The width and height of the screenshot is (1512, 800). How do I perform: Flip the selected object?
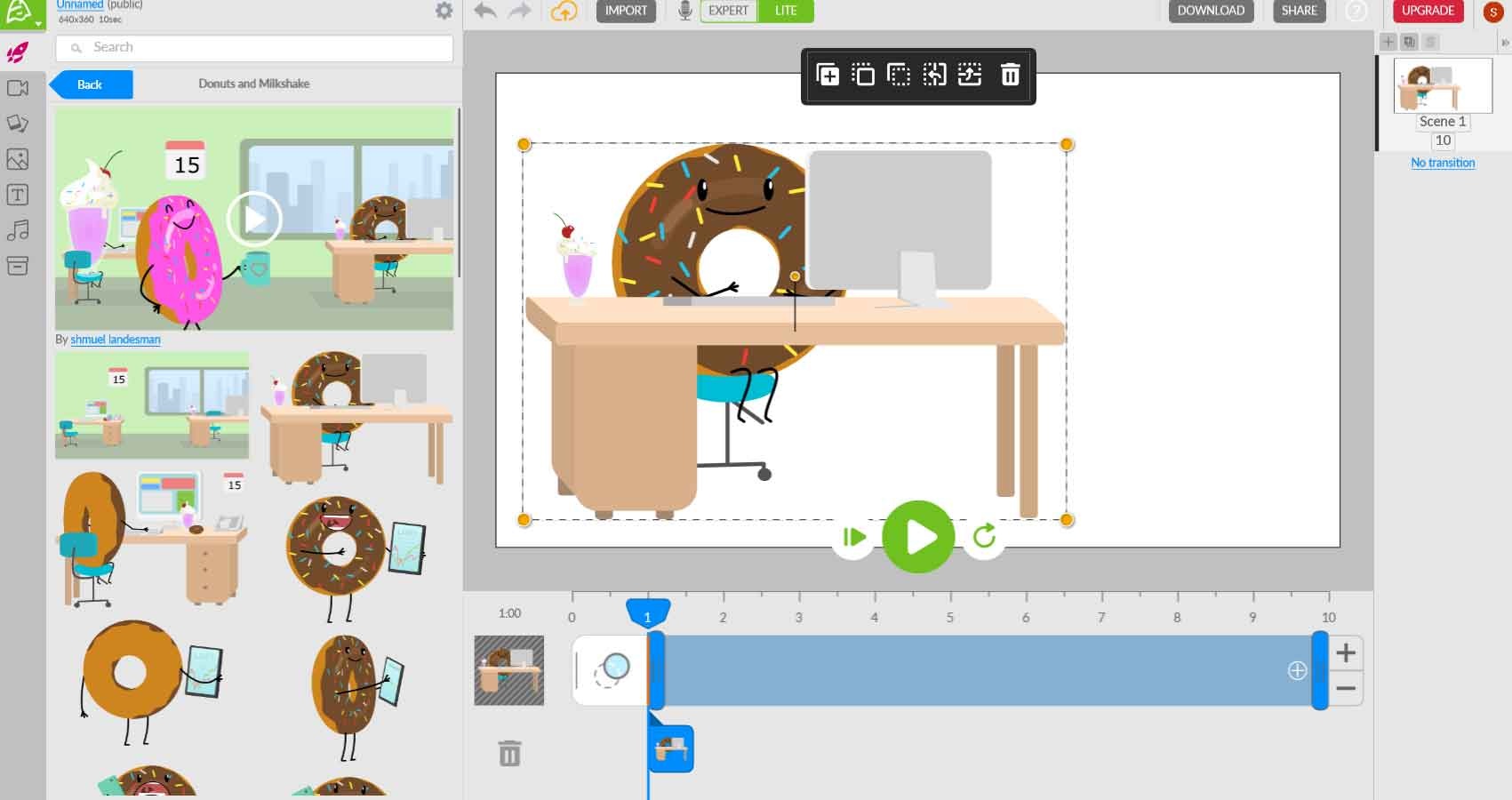(x=934, y=75)
